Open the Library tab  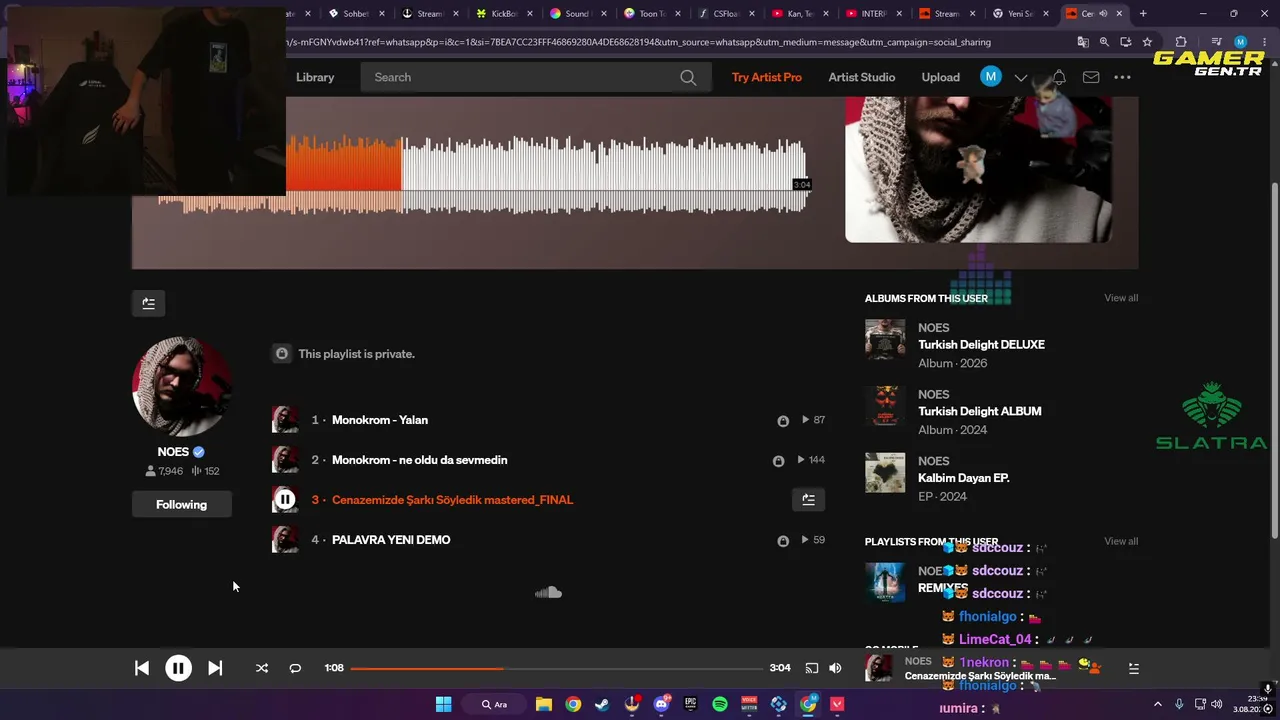point(315,77)
